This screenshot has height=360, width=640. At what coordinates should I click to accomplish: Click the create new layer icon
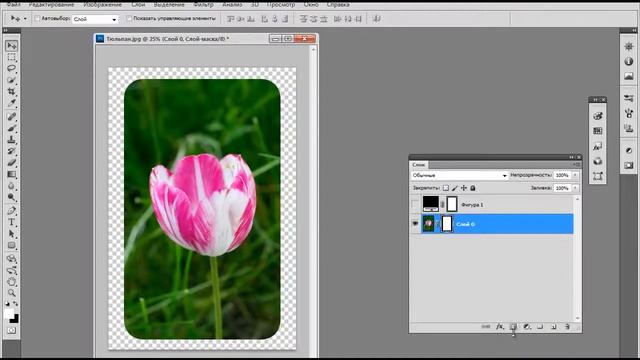tap(553, 327)
